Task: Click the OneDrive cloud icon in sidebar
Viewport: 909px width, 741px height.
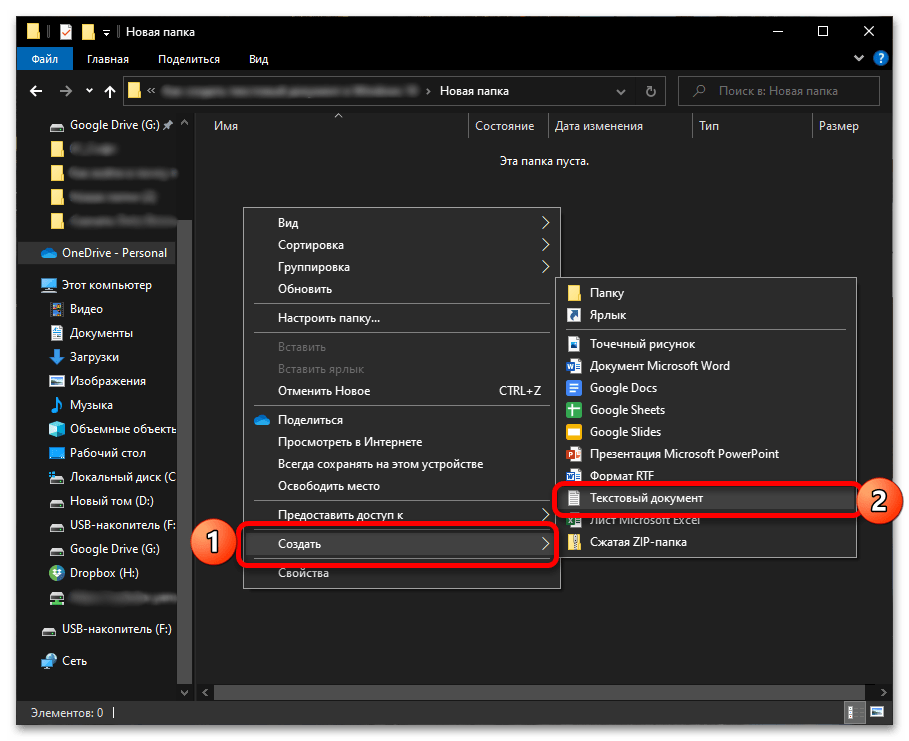Action: (49, 253)
